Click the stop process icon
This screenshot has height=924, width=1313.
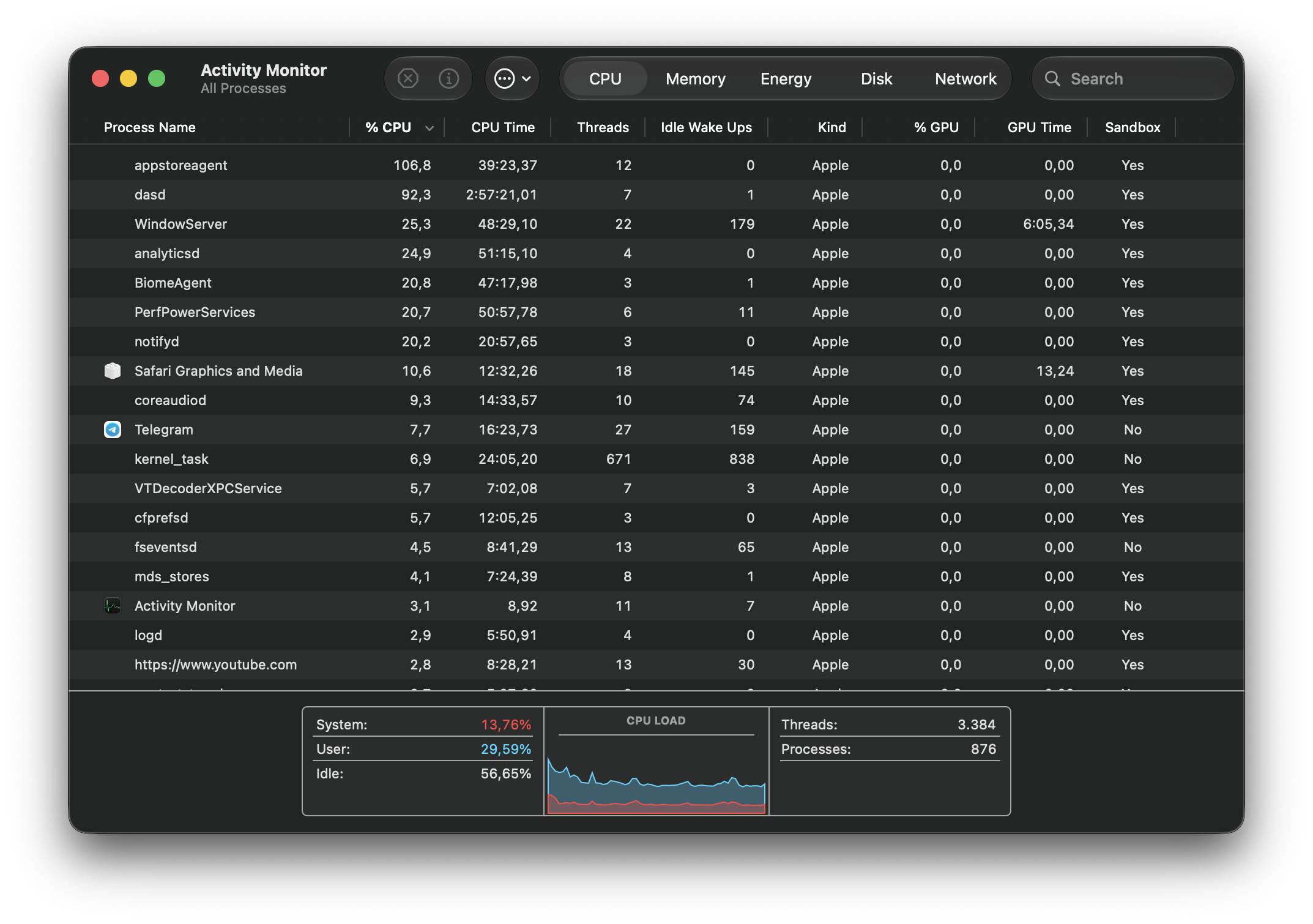(x=407, y=78)
